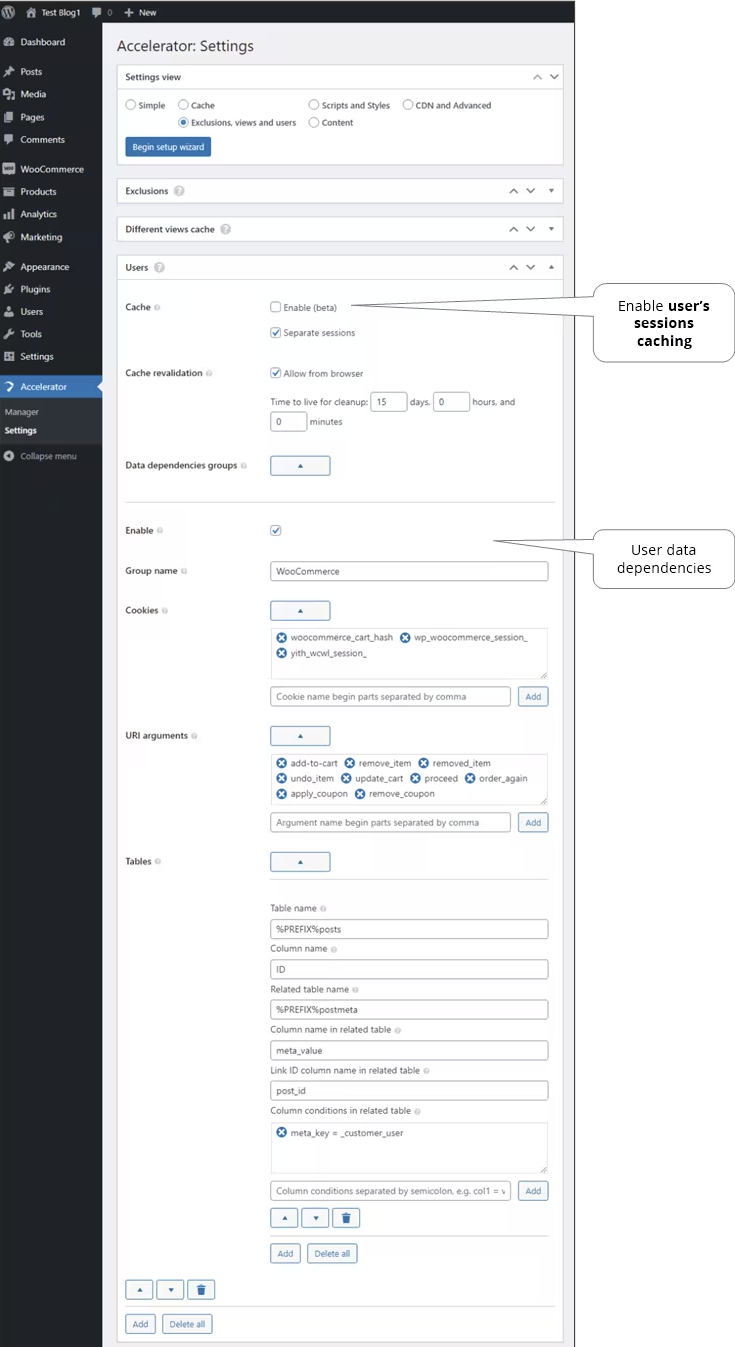Click trash icon below column conditions
The image size is (735, 1347).
click(x=346, y=1218)
